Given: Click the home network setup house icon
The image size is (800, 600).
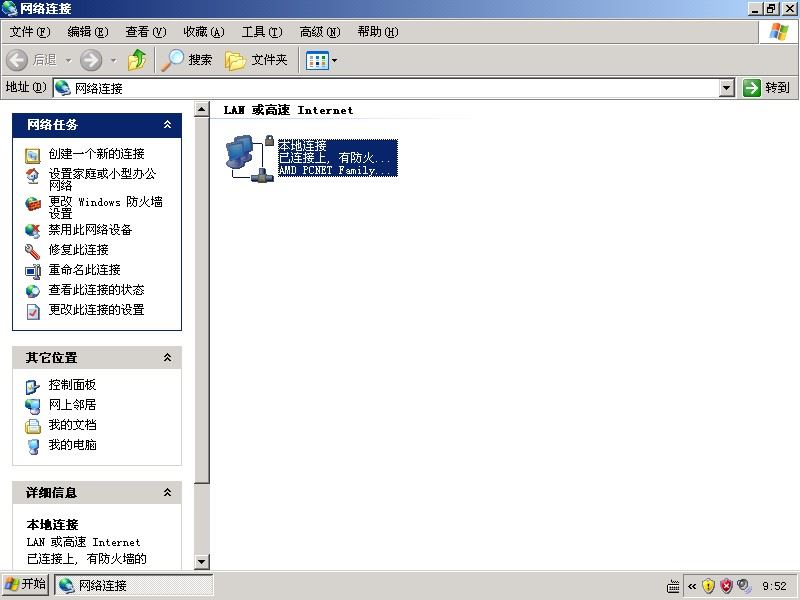Looking at the screenshot, I should [33, 176].
